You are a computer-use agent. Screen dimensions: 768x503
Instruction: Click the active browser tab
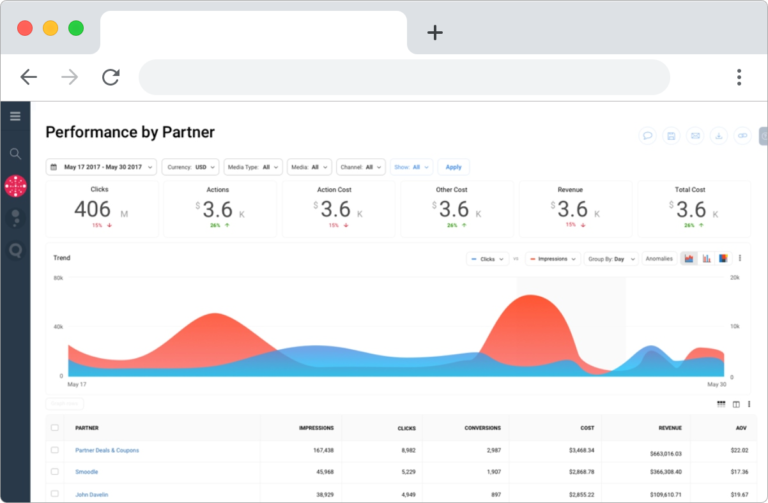tap(254, 32)
